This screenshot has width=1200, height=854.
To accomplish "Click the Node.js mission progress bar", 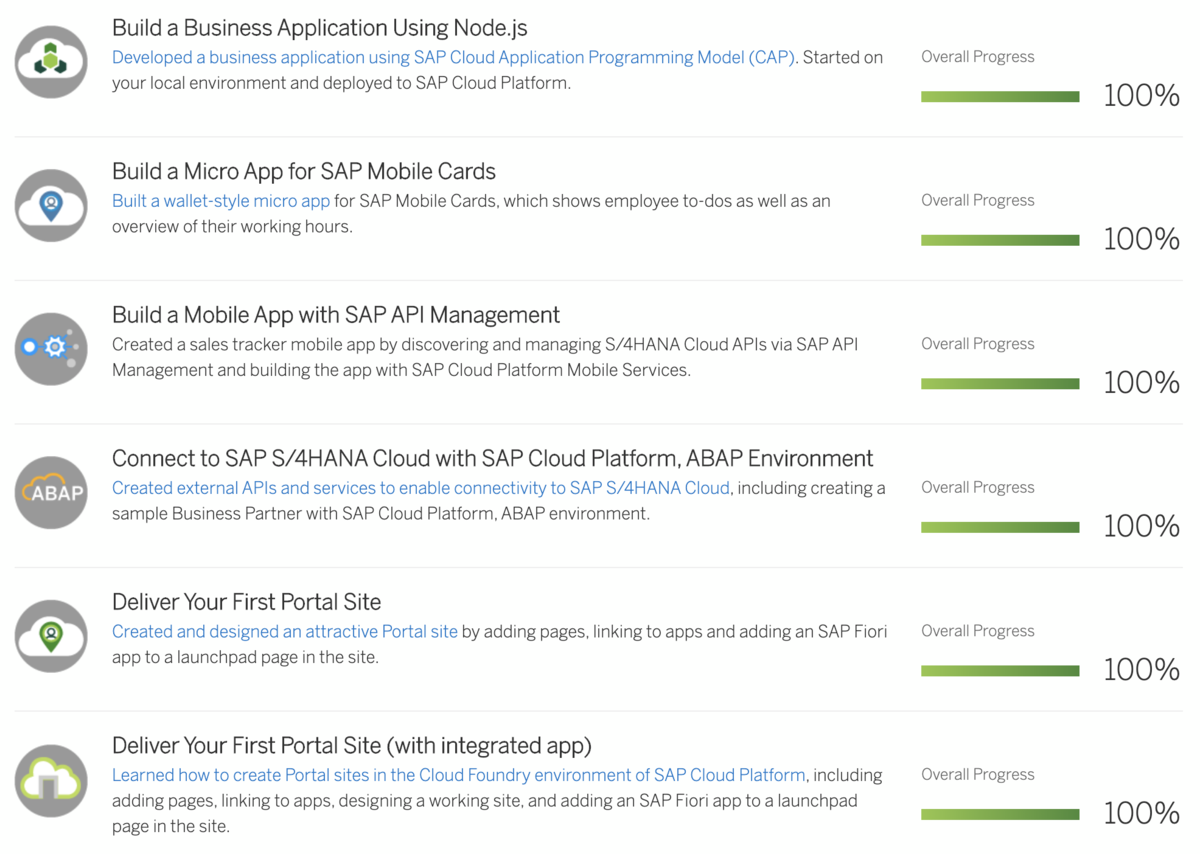I will pyautogui.click(x=1000, y=97).
